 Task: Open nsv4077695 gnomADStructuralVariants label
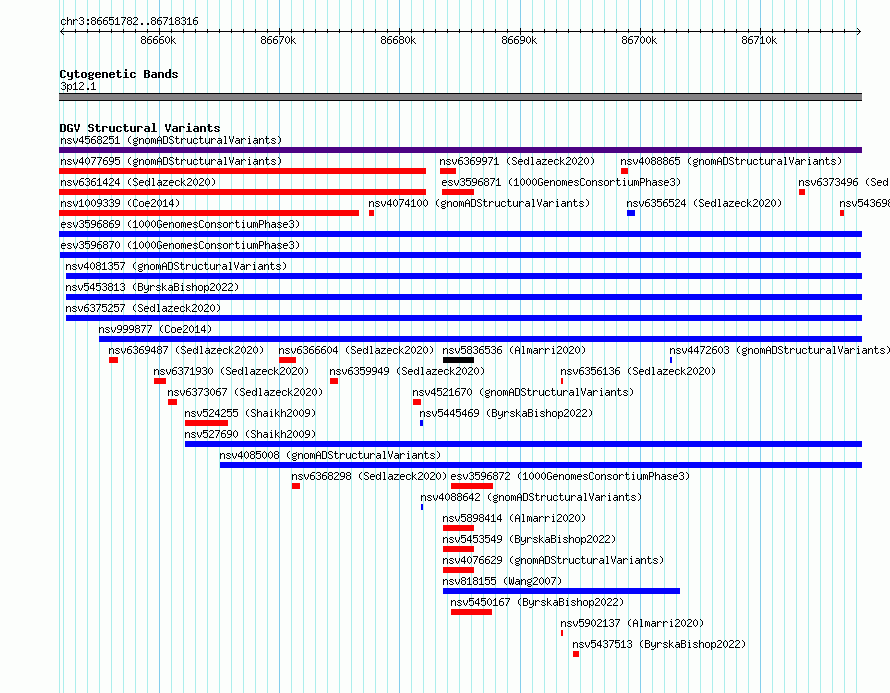[171, 161]
